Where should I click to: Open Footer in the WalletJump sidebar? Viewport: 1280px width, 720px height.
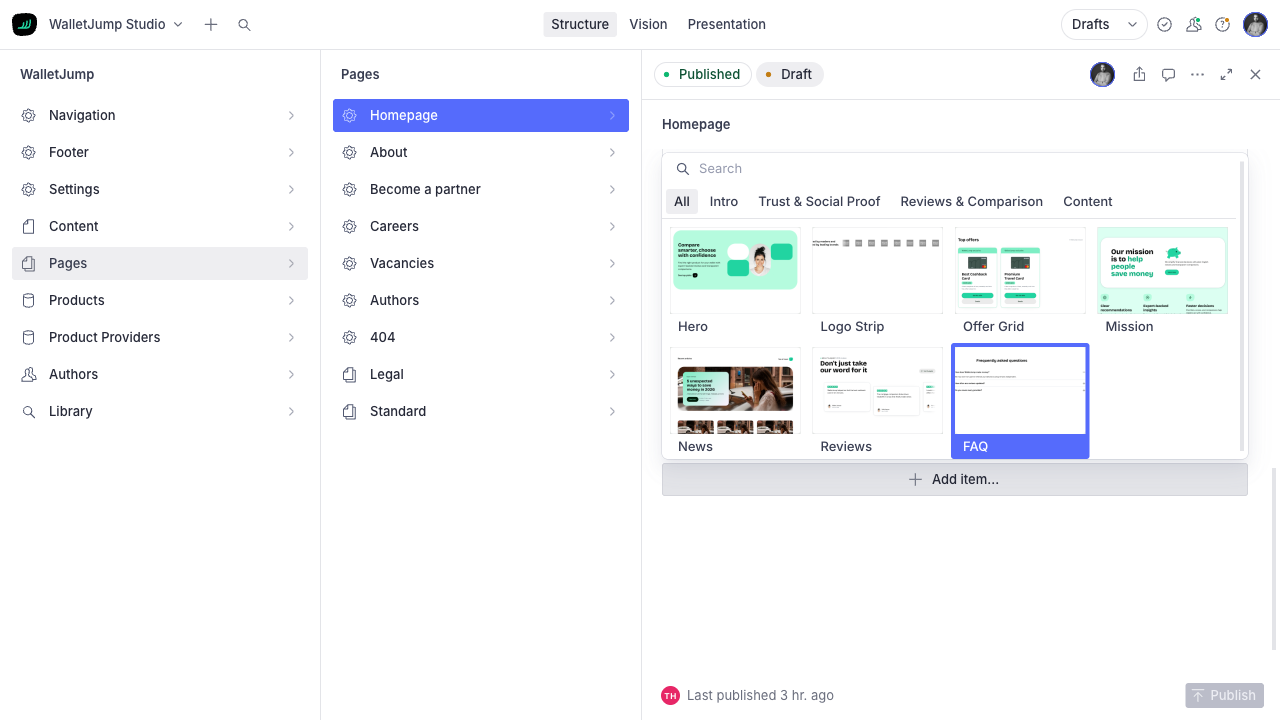click(x=160, y=152)
